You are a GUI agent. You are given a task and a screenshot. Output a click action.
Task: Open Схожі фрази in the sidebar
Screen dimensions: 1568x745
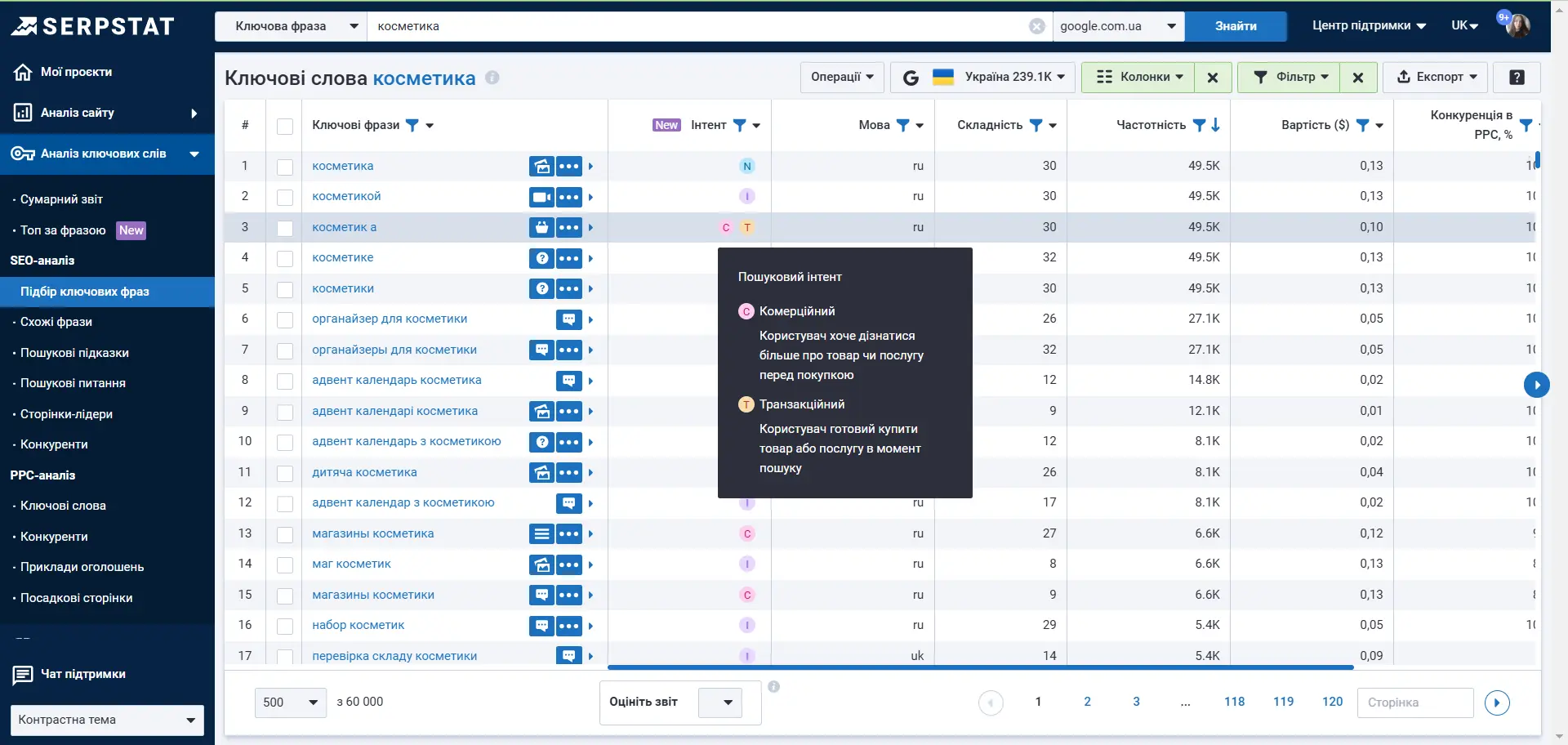pos(56,322)
